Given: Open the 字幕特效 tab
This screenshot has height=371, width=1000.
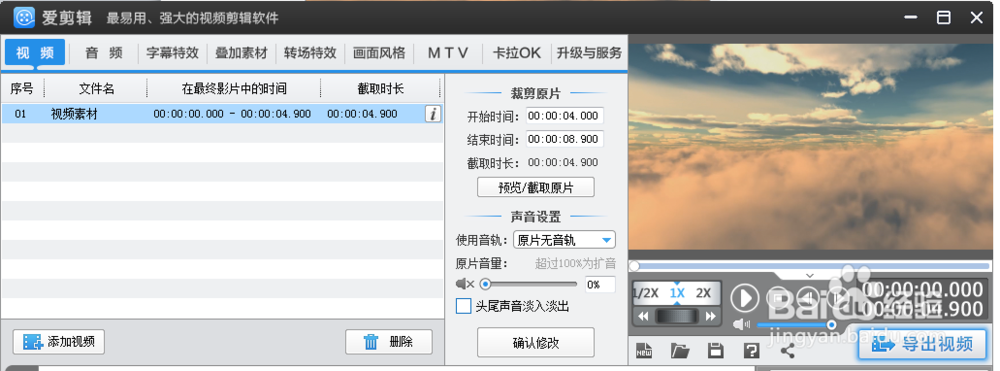Looking at the screenshot, I should click(172, 53).
